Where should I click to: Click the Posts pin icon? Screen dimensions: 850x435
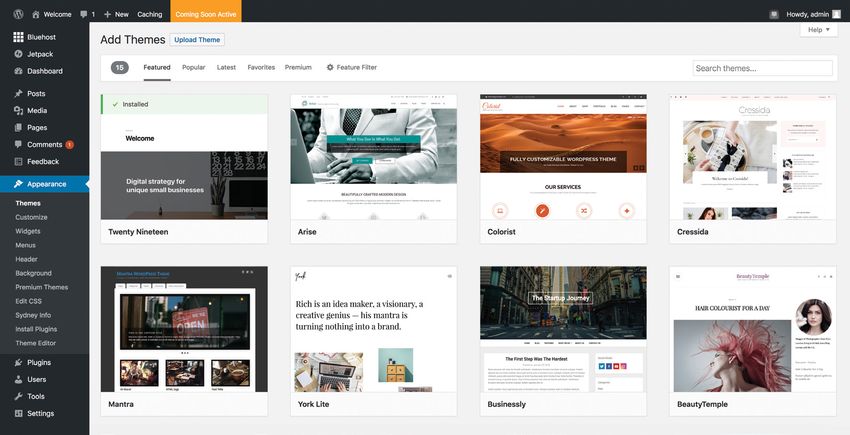pos(18,93)
